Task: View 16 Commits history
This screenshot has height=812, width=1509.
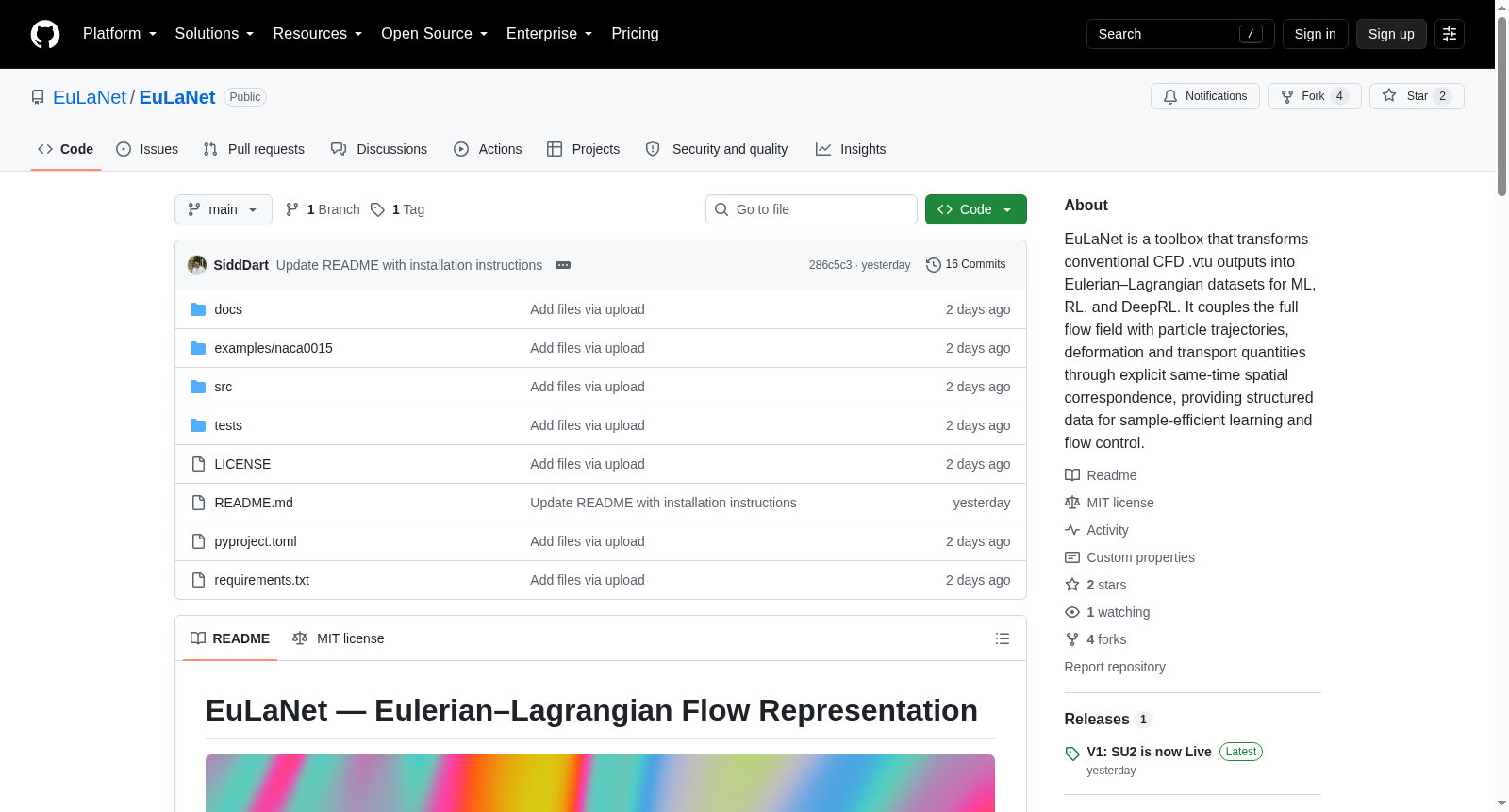Action: [x=966, y=265]
